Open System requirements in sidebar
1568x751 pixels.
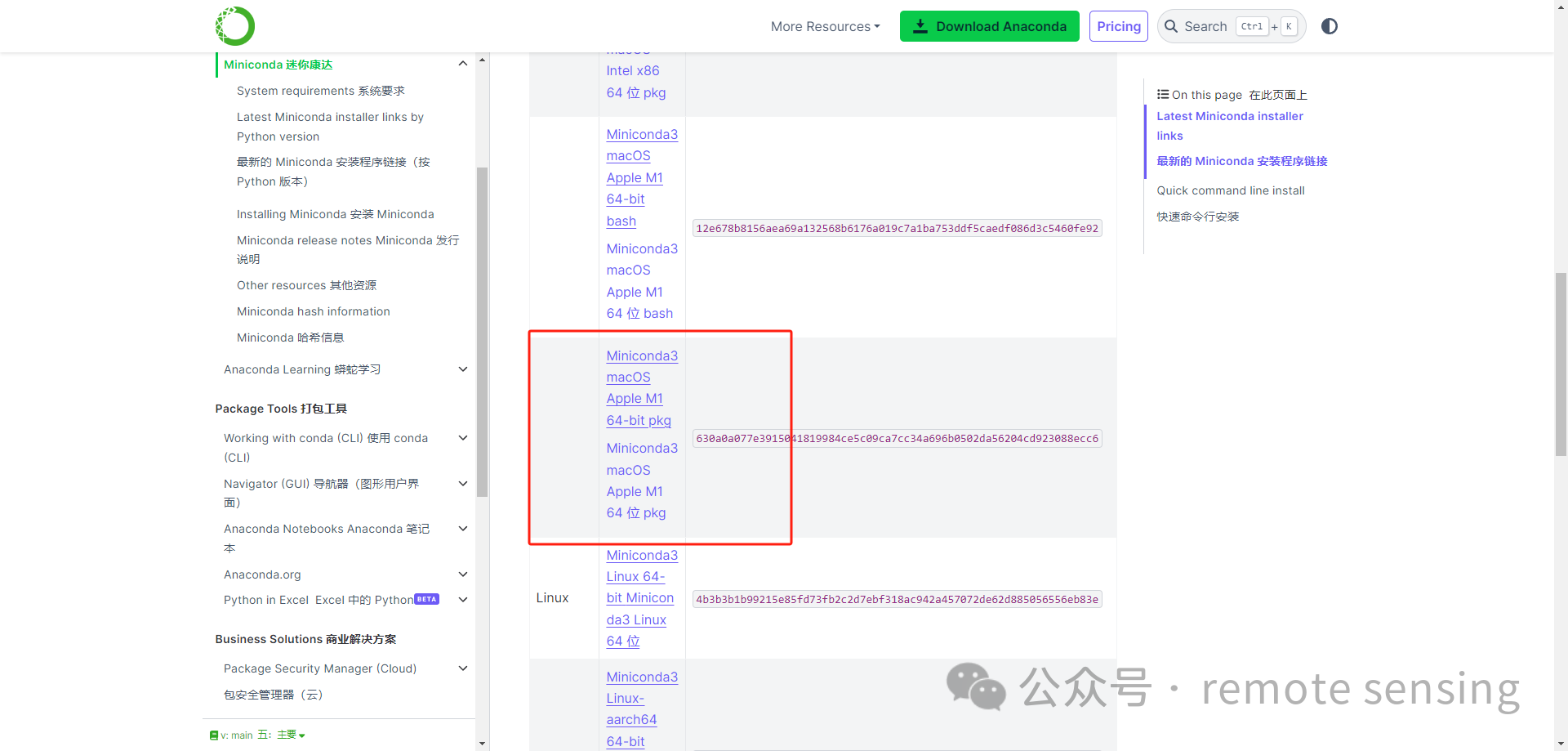[x=320, y=91]
